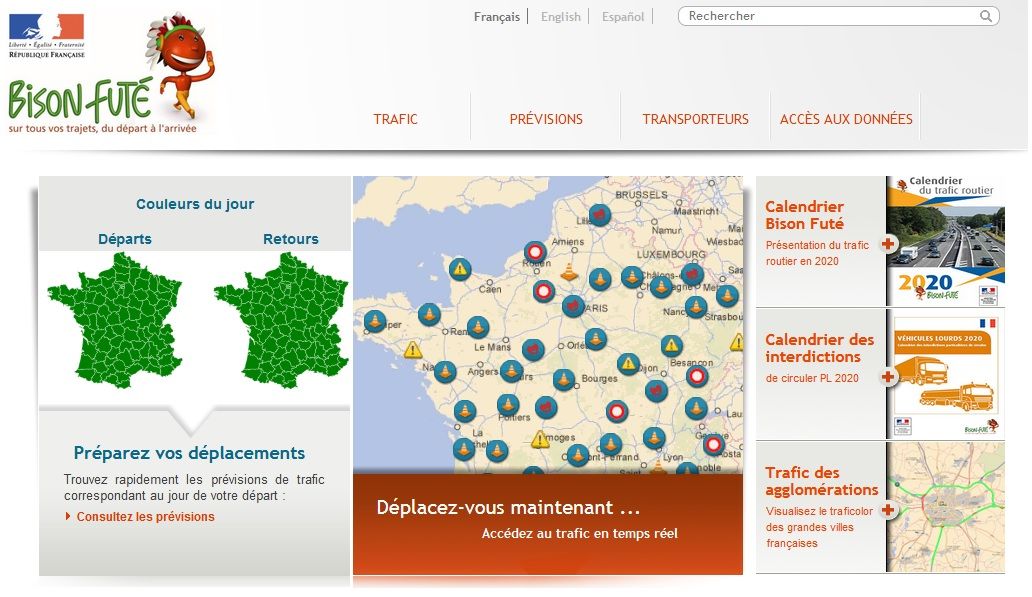
Task: Click the Départs green France map
Action: (115, 321)
